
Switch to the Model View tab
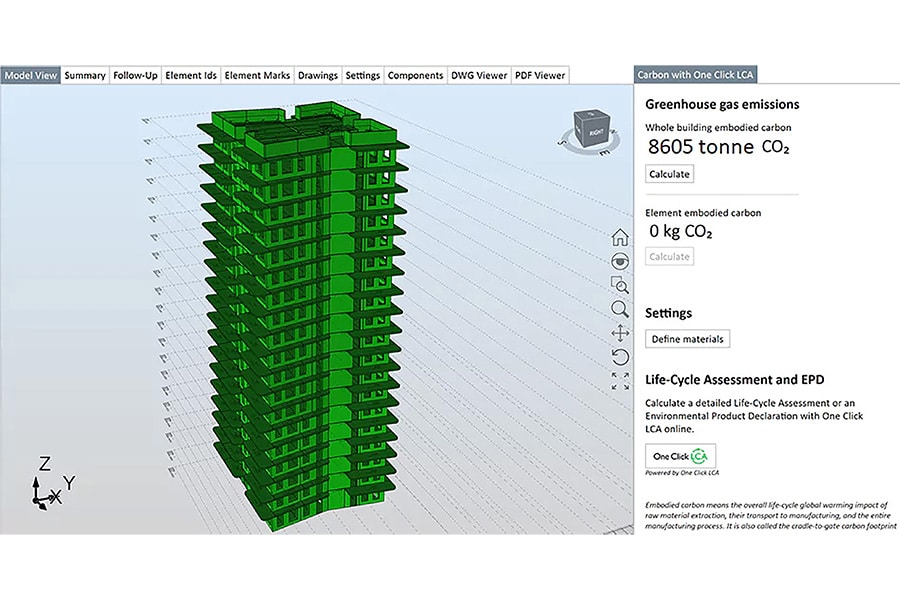click(30, 75)
